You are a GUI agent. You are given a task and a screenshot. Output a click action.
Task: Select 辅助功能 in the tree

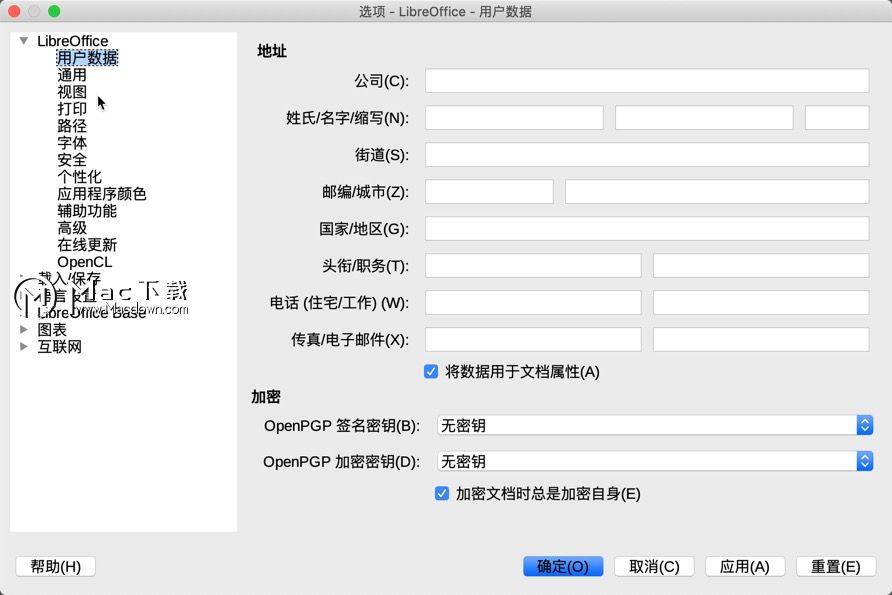(x=87, y=211)
